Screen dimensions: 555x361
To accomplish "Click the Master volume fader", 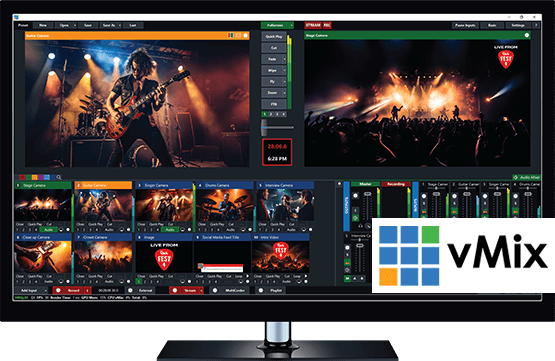I will [367, 194].
